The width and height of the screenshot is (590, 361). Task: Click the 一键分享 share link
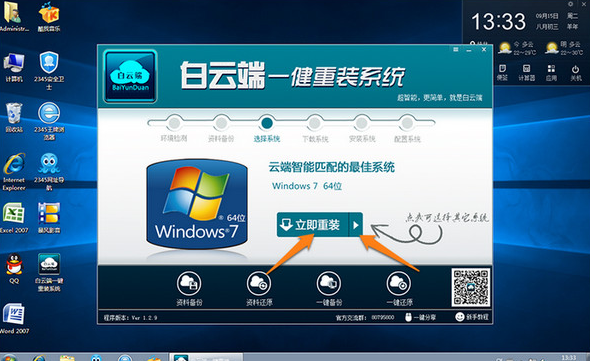420,317
